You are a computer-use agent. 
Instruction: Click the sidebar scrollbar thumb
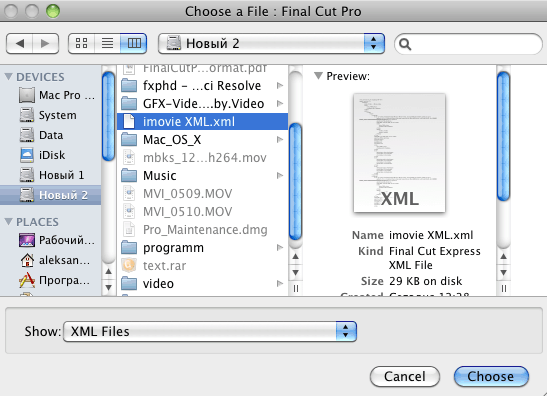[108, 116]
